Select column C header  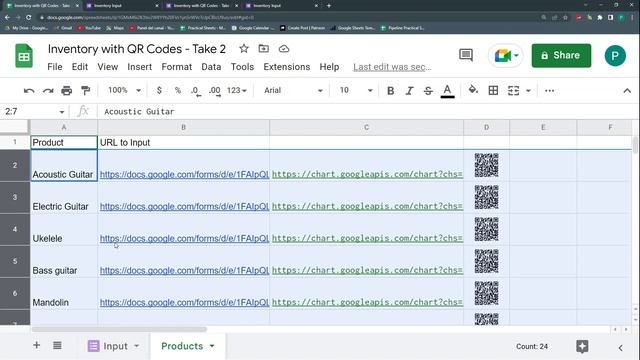tap(367, 127)
